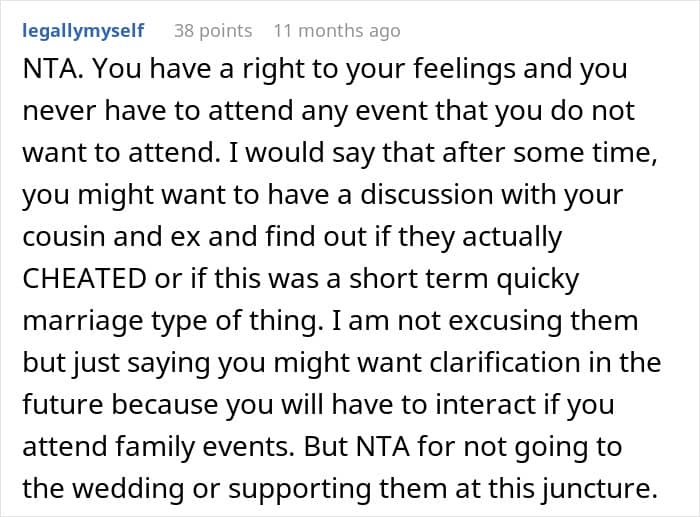Click the word 'interact' in the comment
The image size is (700, 517).
click(486, 404)
